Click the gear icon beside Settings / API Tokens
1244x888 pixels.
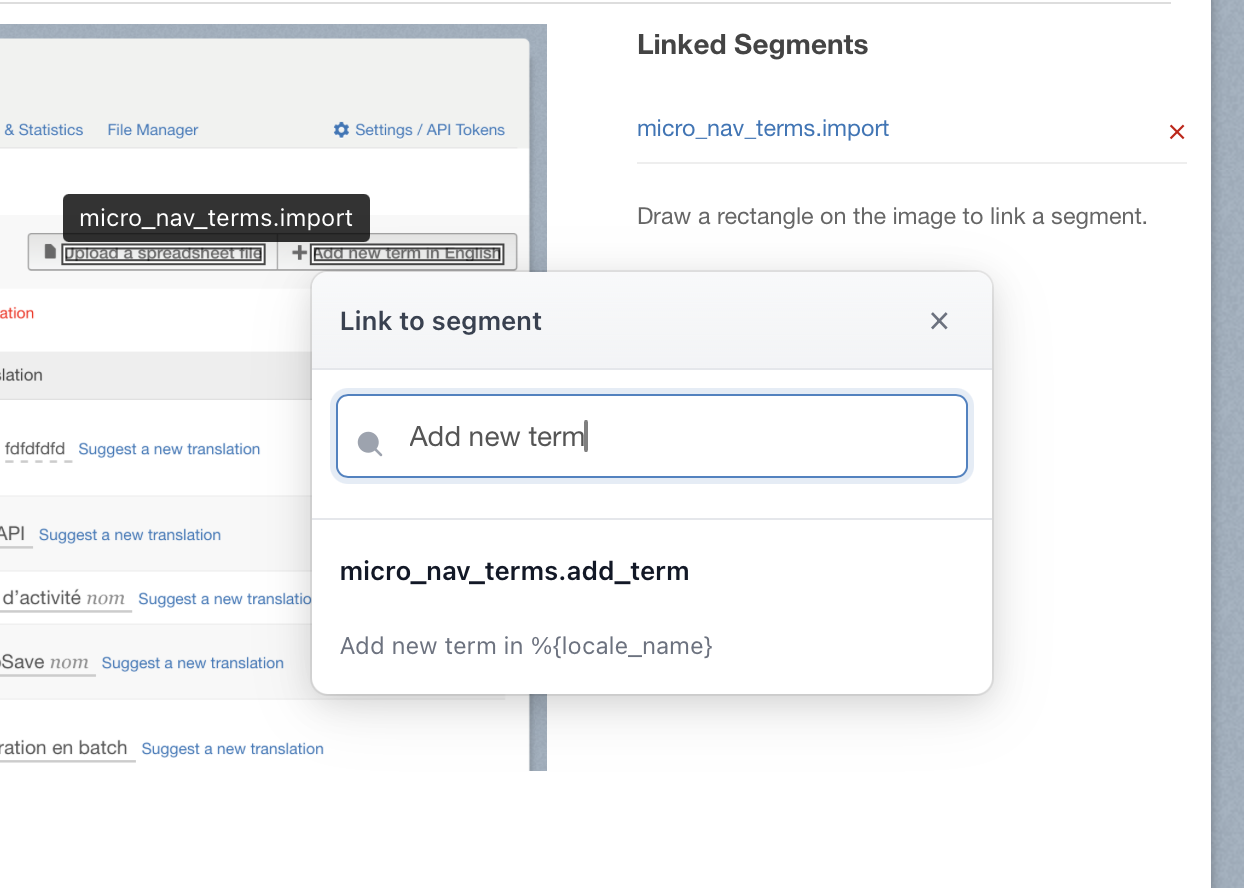tap(342, 130)
